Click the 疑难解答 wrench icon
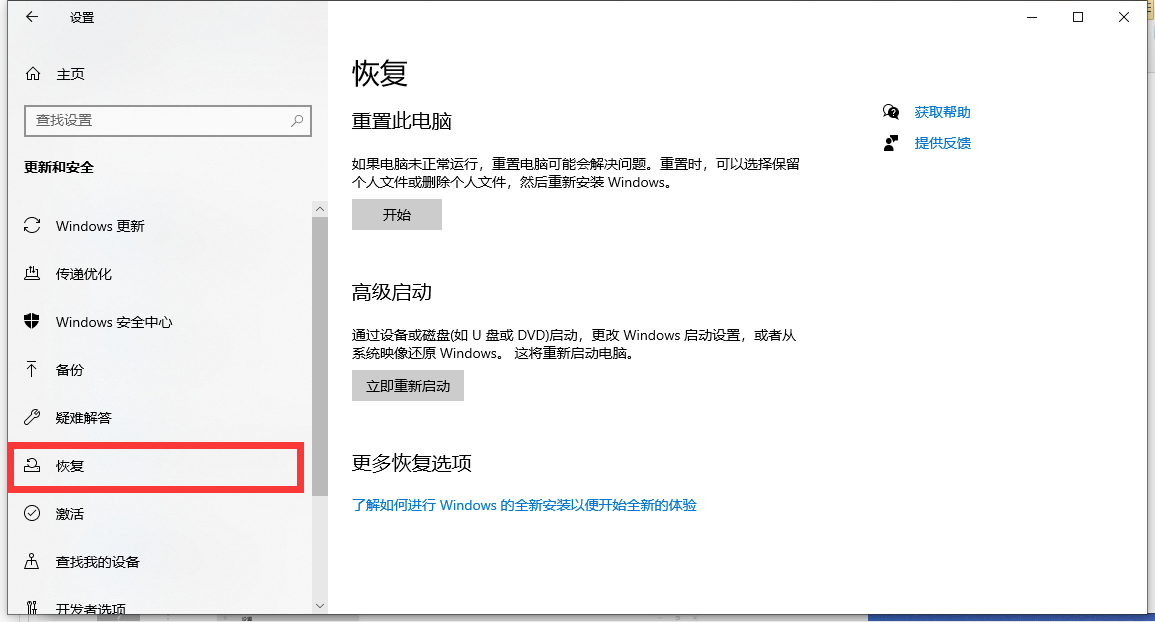1155x622 pixels. pyautogui.click(x=32, y=417)
